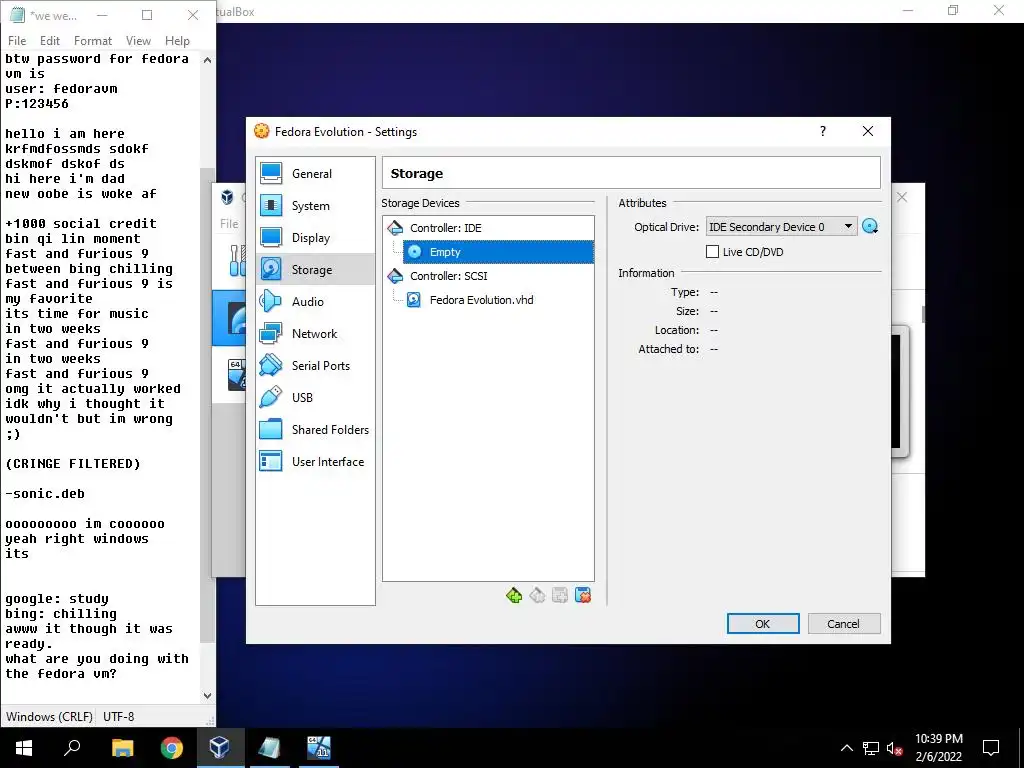The image size is (1024, 768).
Task: Click Notepad scrollbar up arrow
Action: (x=207, y=60)
